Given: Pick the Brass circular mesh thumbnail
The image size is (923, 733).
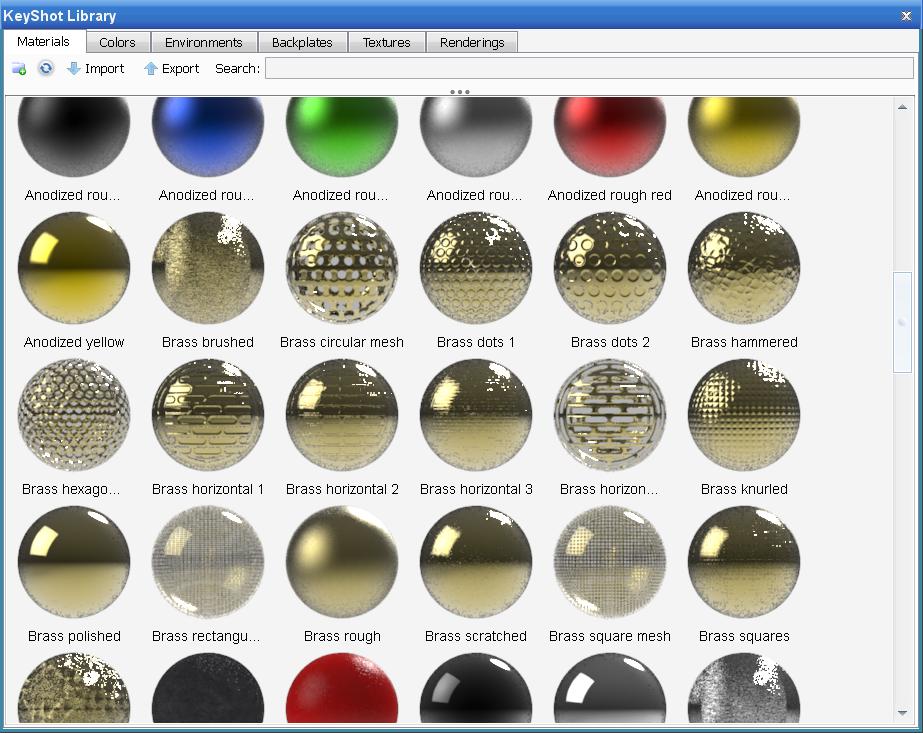Looking at the screenshot, I should [342, 269].
